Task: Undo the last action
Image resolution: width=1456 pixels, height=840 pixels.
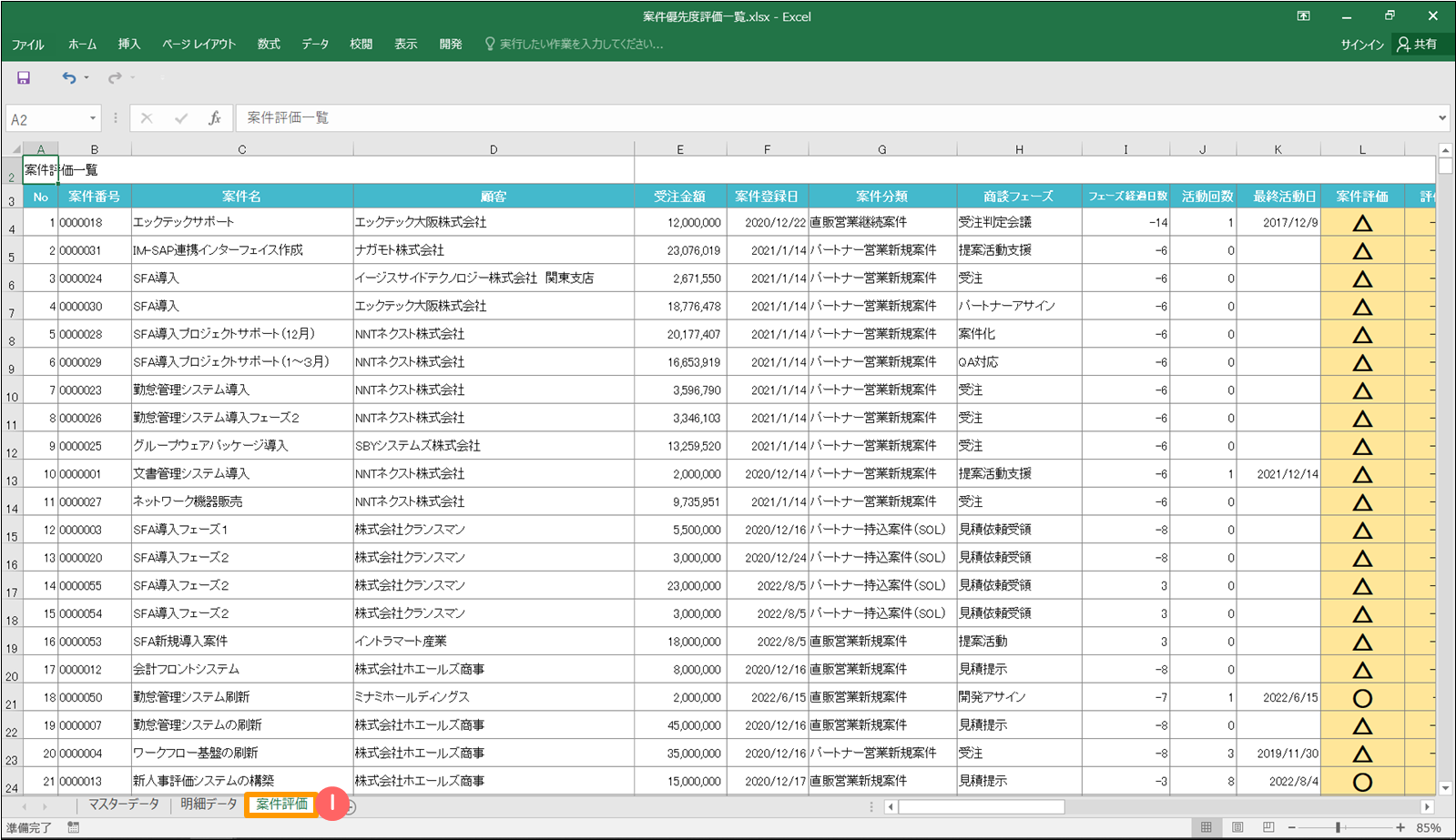Action: [69, 78]
